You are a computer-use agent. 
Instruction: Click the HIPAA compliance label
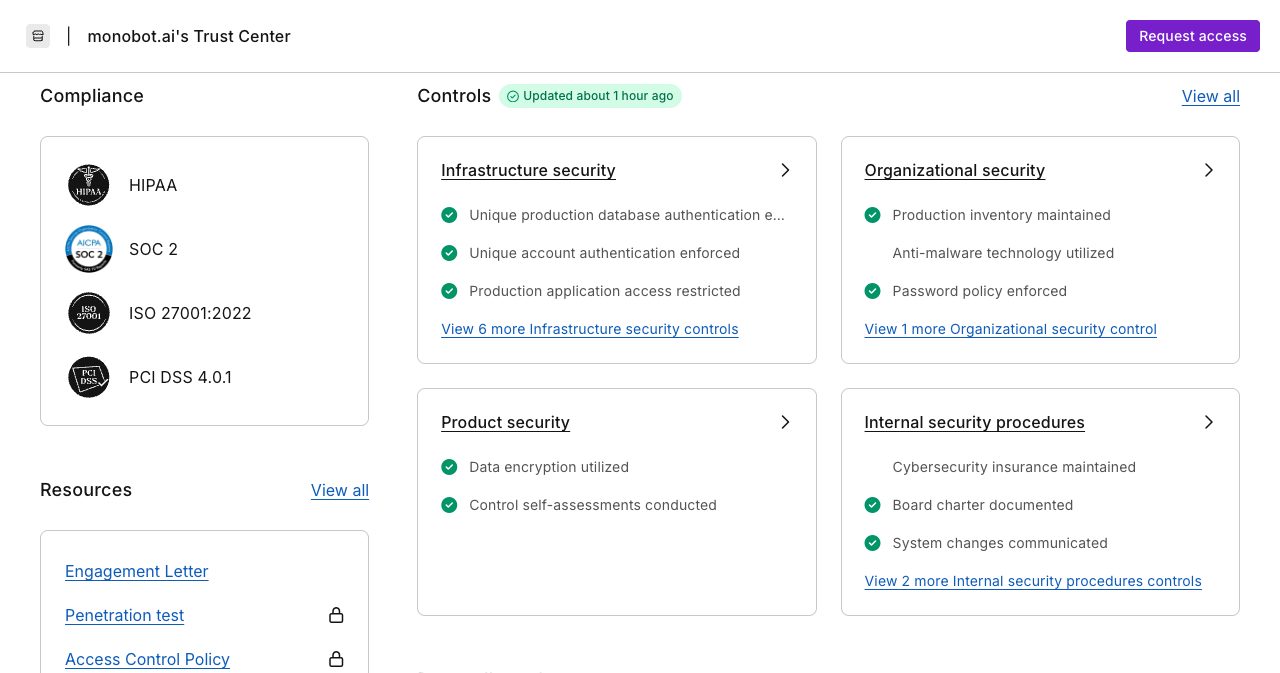pos(153,185)
